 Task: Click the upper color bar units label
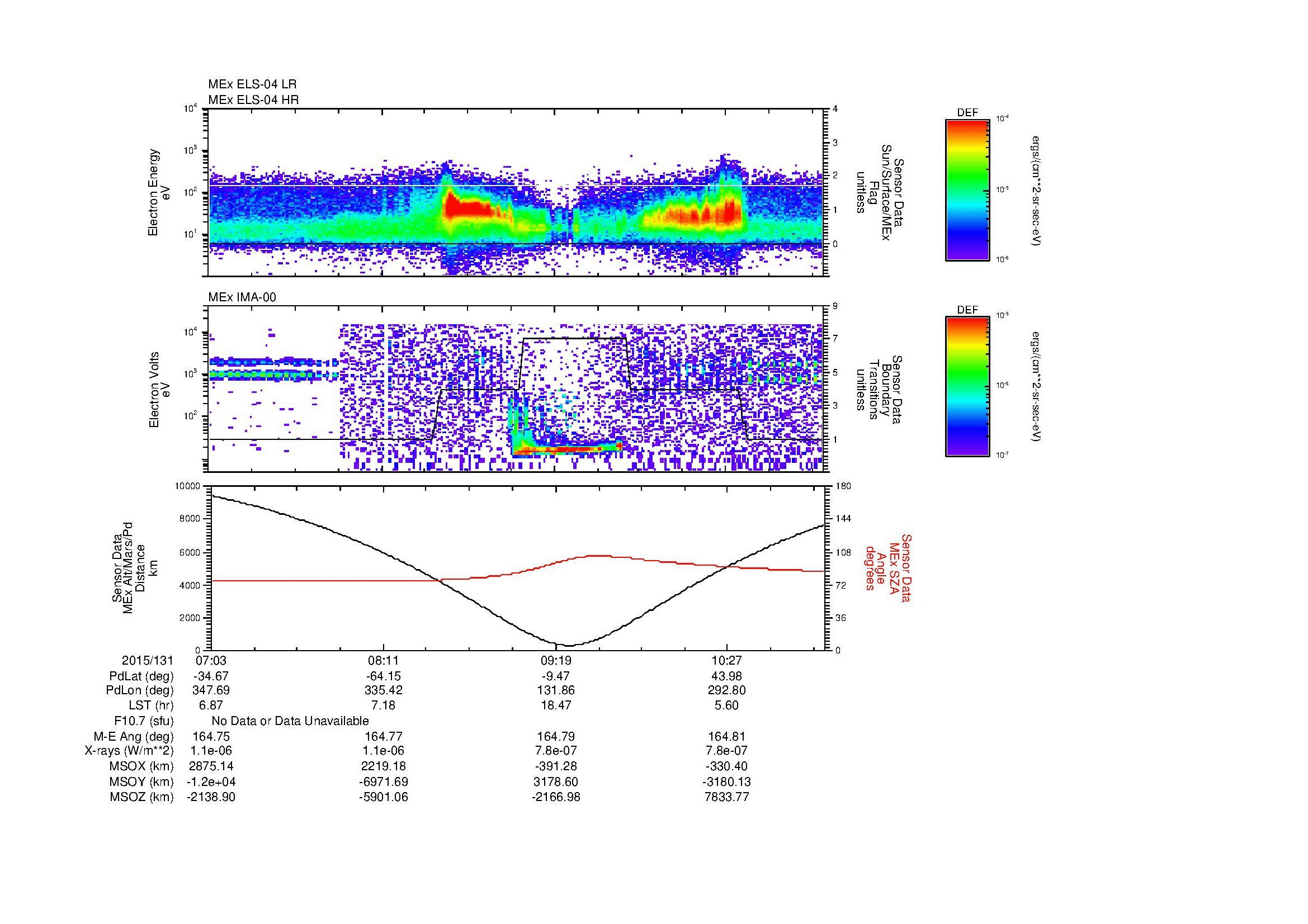pos(1037,191)
